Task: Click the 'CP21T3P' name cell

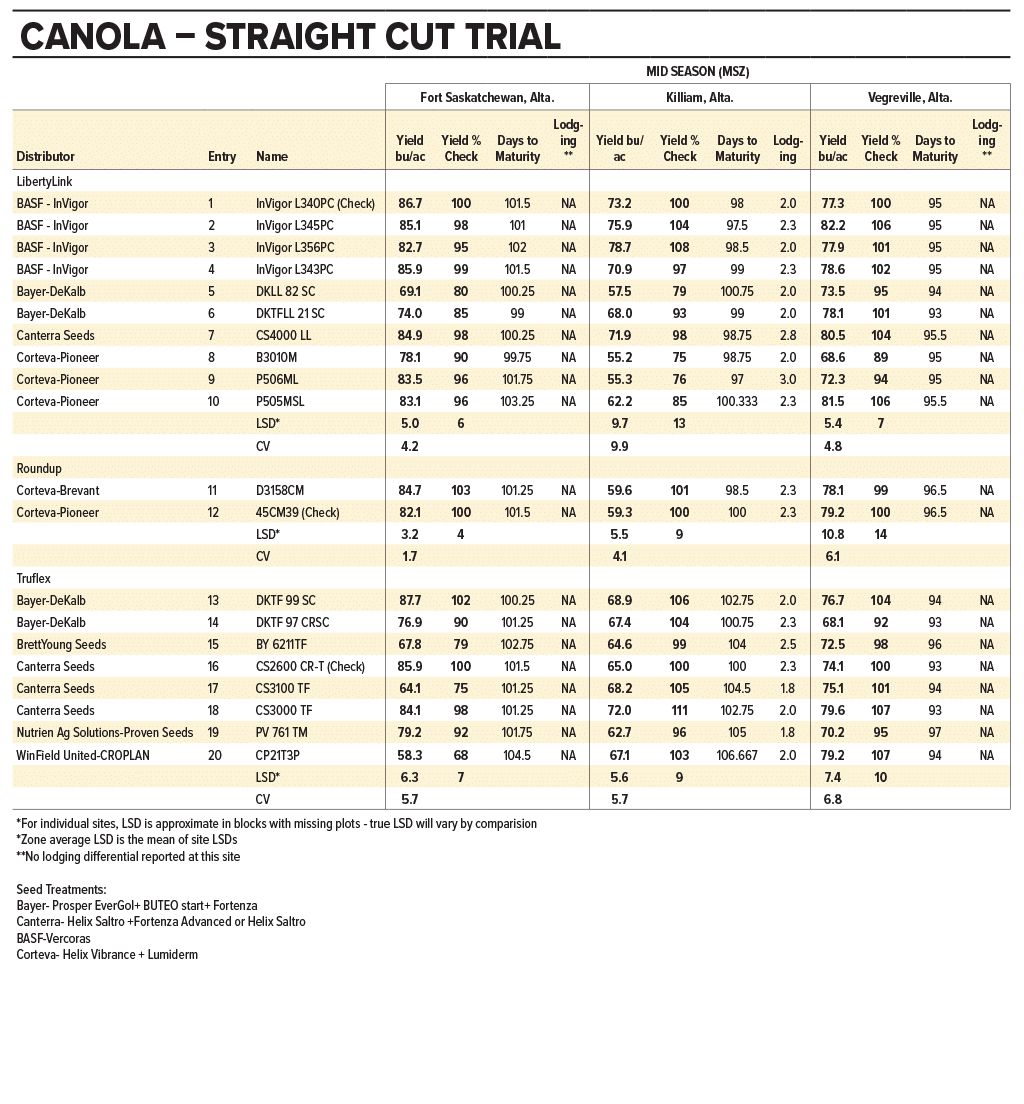Action: tap(277, 755)
